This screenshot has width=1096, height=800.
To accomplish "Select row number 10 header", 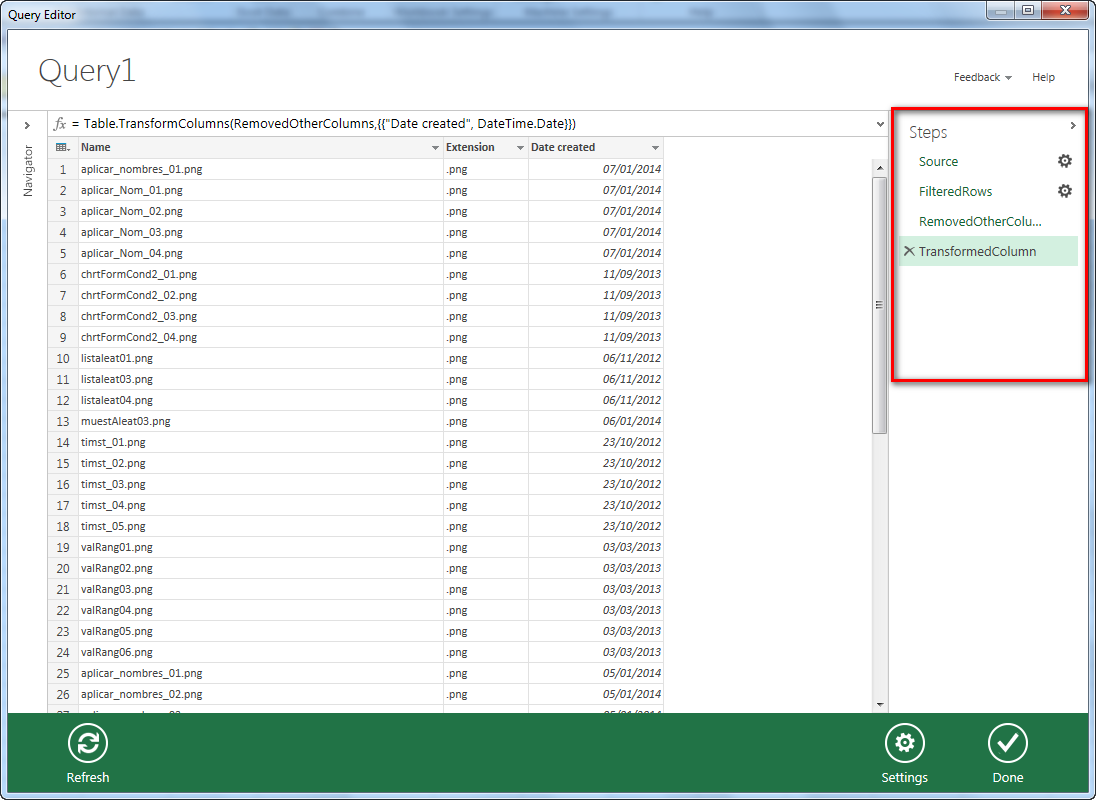I will (63, 358).
